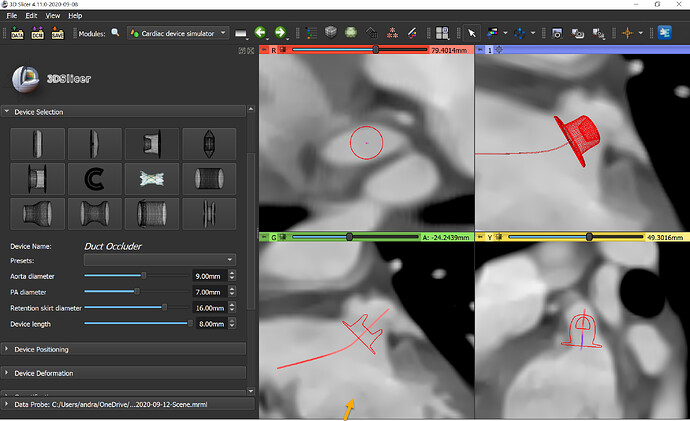Open the Edit menu
Image resolution: width=690 pixels, height=421 pixels.
32,16
